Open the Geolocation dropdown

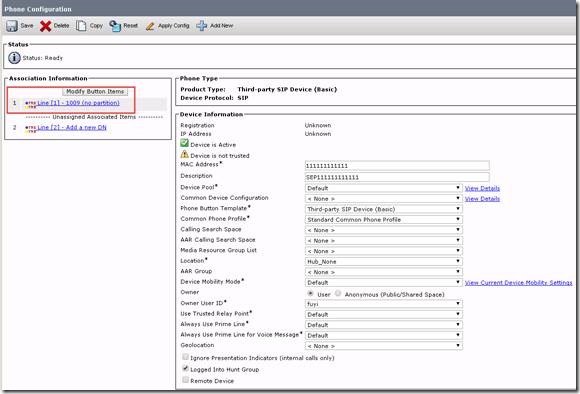tap(384, 346)
